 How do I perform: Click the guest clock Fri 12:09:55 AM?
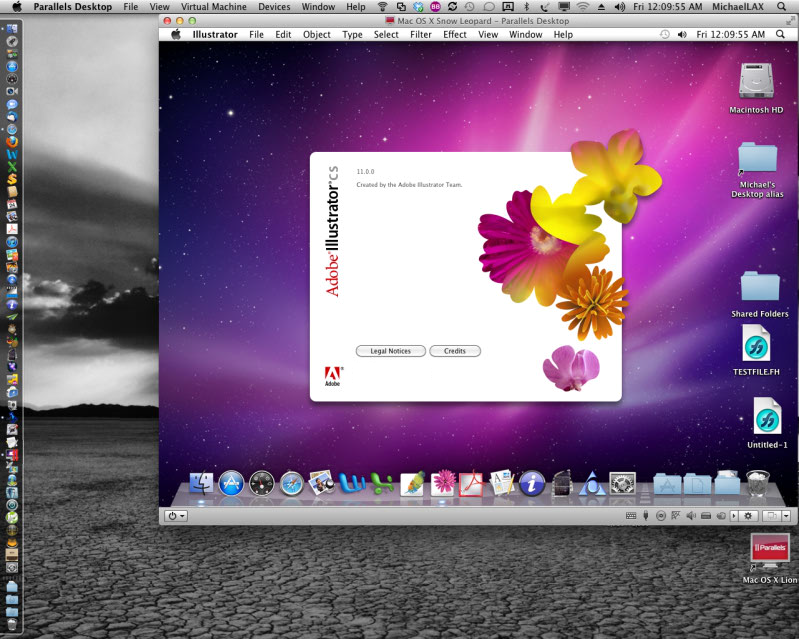(x=730, y=34)
